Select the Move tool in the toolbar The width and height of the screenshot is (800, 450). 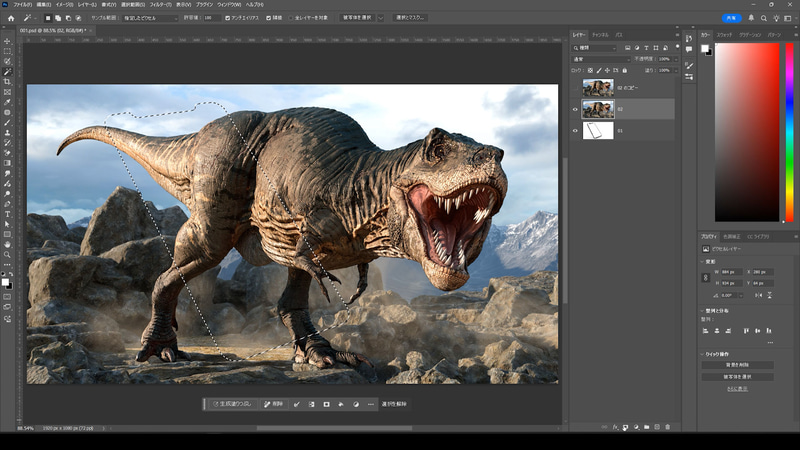(7, 40)
